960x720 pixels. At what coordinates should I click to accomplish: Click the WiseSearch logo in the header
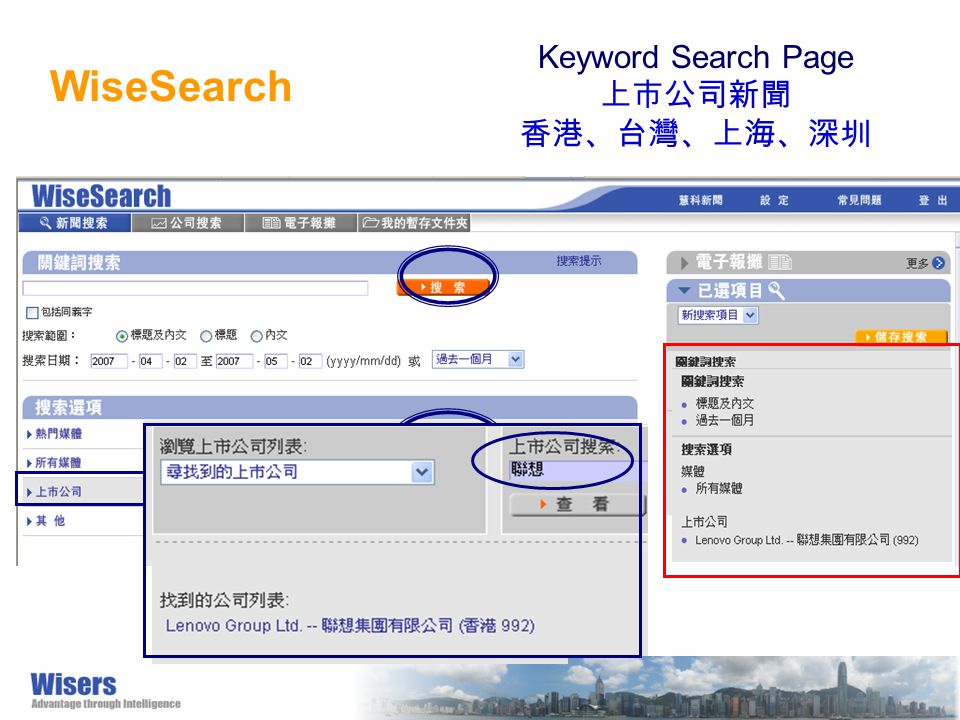point(102,197)
